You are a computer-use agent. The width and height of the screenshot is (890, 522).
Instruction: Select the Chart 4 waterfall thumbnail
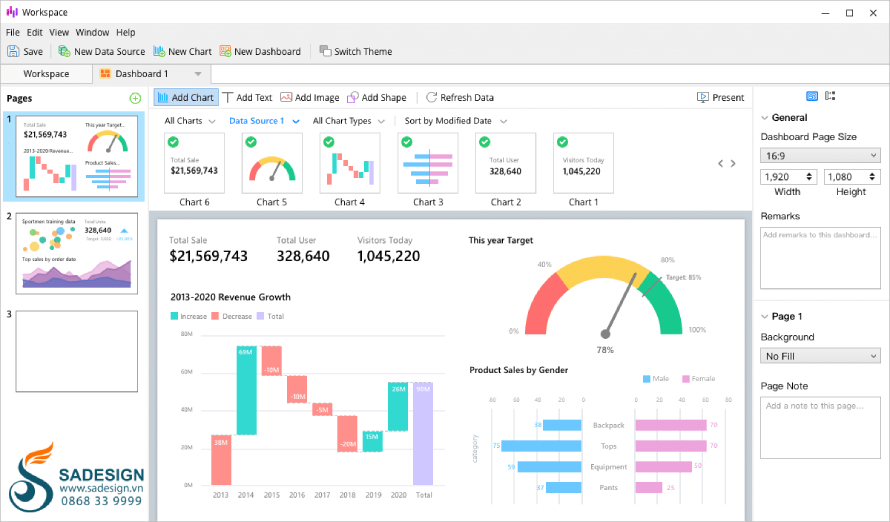click(350, 163)
